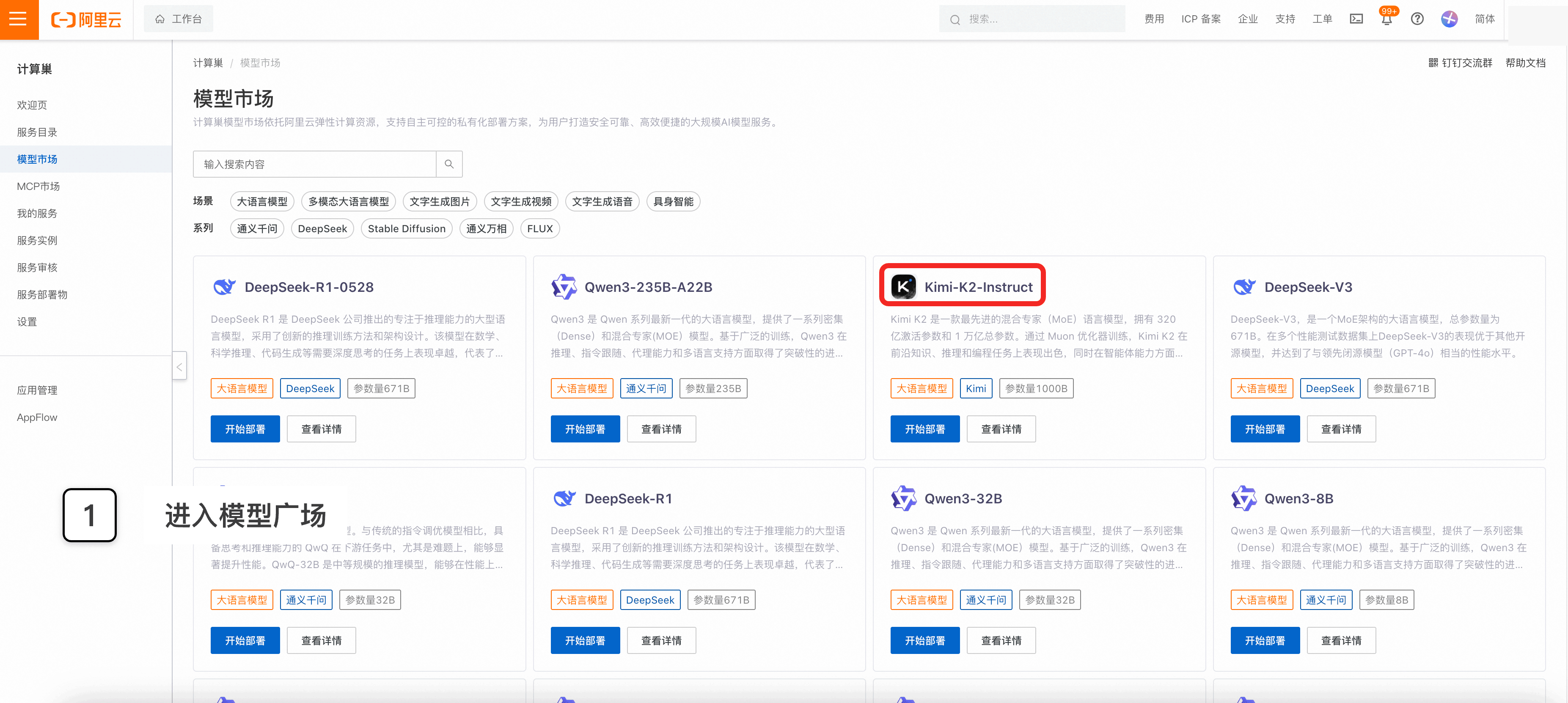Click the 参数量1000B tag on Kimi card
The width and height of the screenshot is (1568, 703).
[1036, 388]
